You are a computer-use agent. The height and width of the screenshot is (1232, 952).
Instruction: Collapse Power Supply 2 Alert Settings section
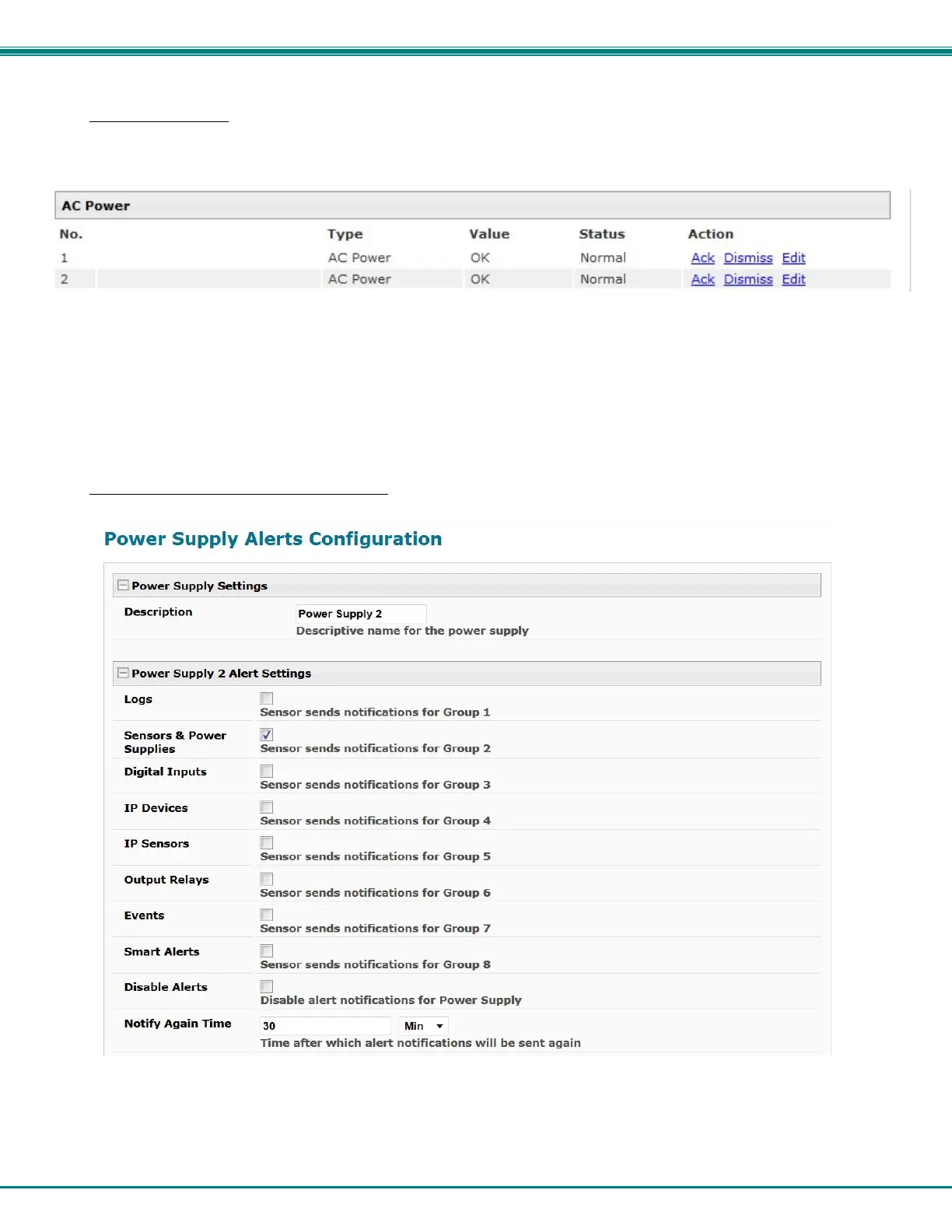123,674
